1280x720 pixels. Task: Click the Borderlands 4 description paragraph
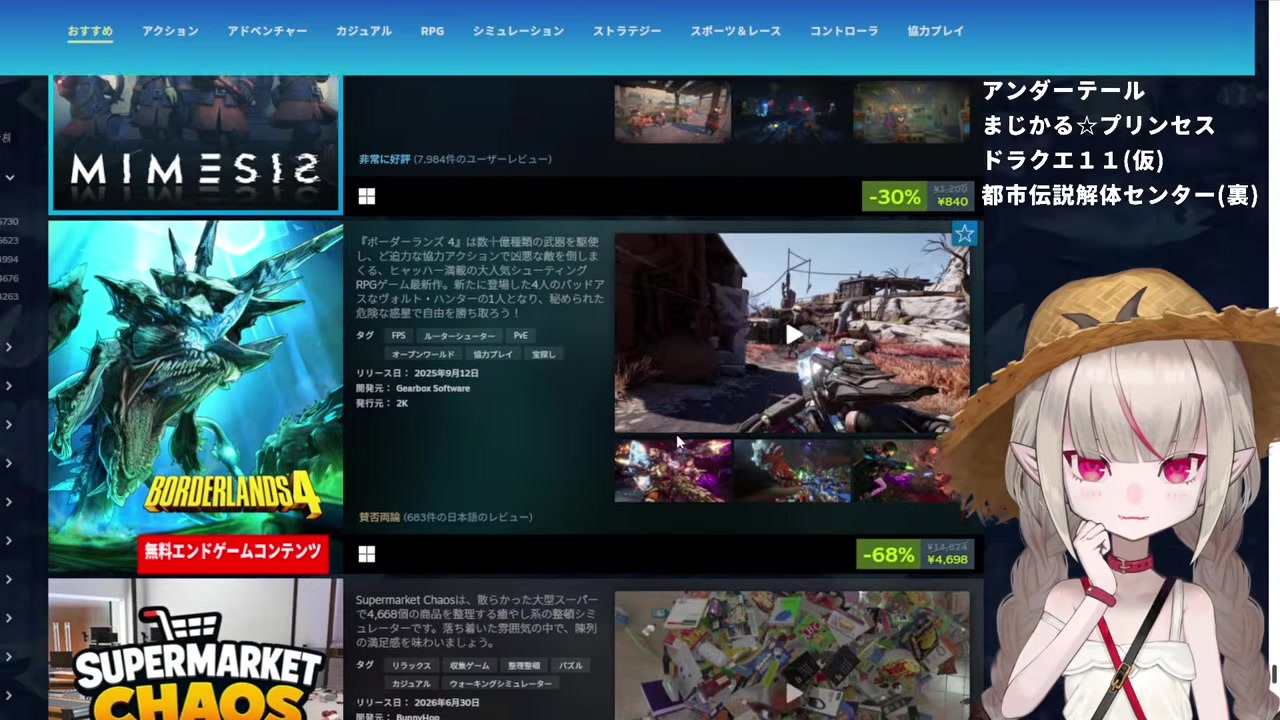(x=480, y=277)
